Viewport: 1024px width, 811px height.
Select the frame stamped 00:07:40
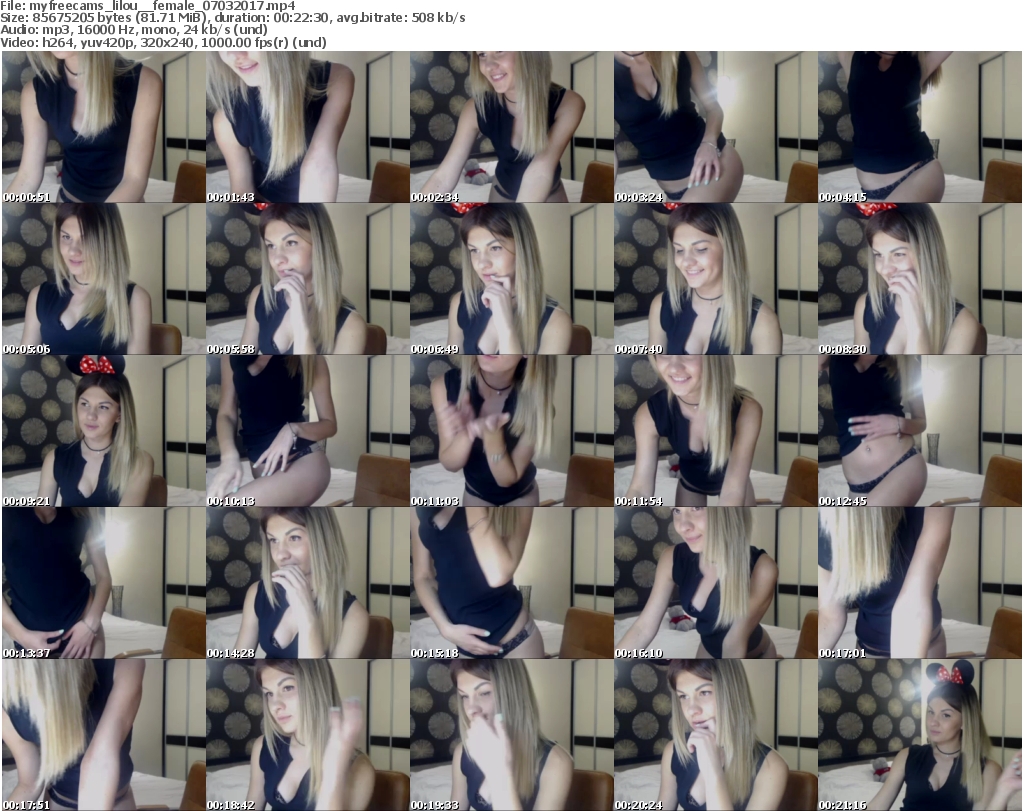pyautogui.click(x=715, y=279)
